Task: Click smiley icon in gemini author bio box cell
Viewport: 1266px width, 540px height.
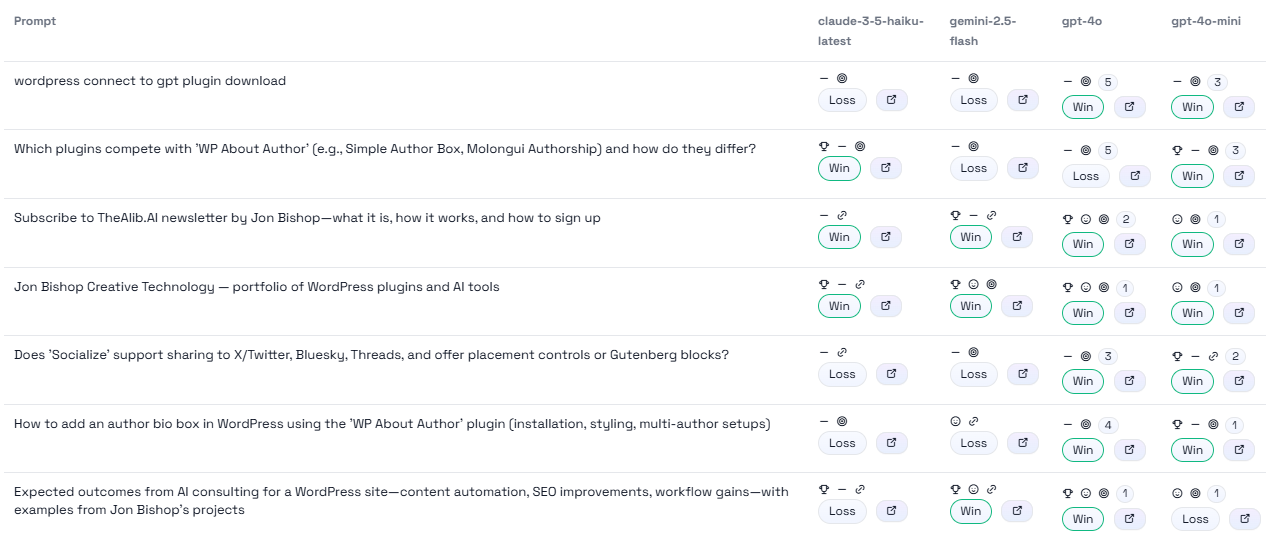Action: click(x=955, y=421)
